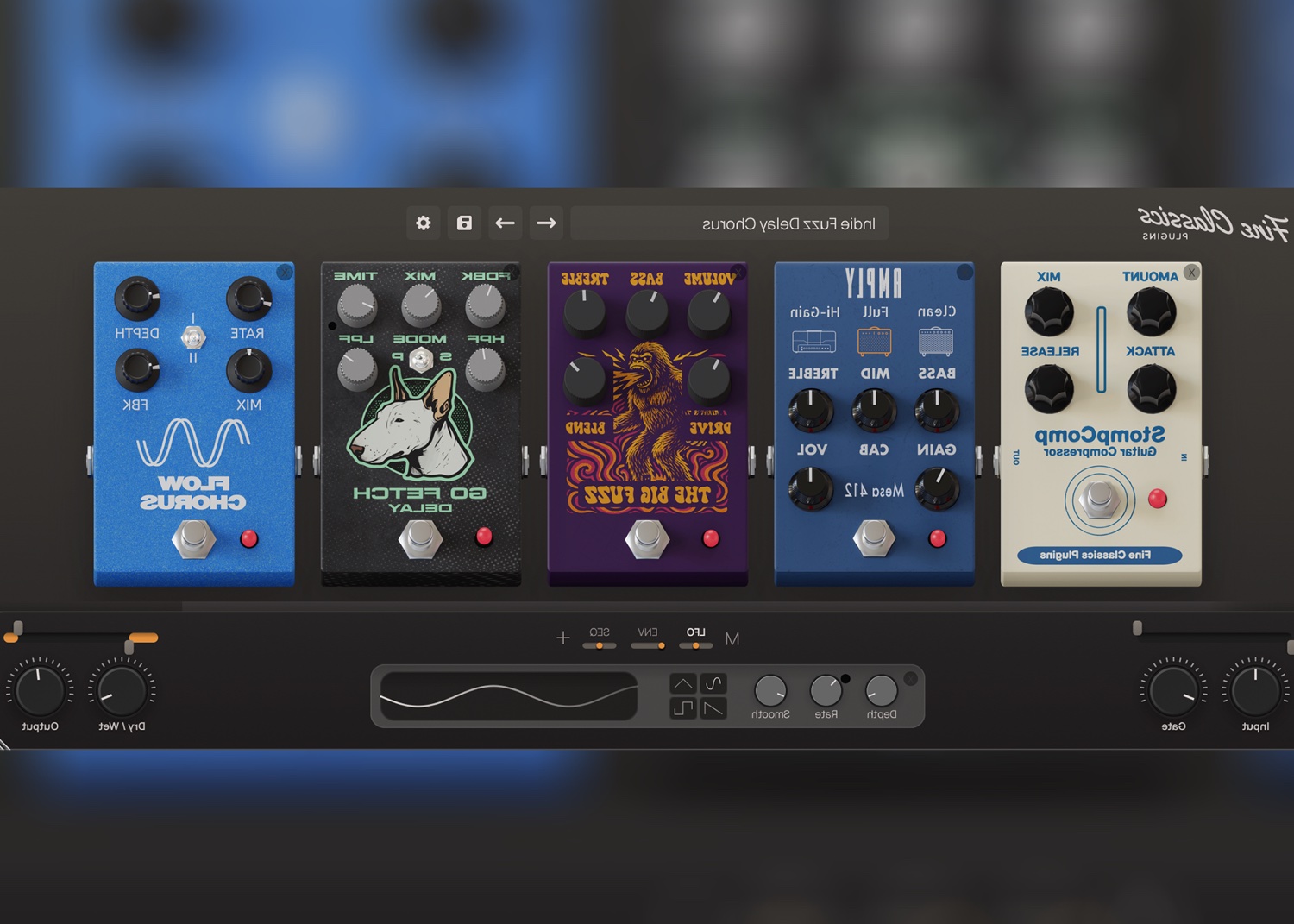
Task: Click the BASS knob on Amply
Action: click(937, 410)
